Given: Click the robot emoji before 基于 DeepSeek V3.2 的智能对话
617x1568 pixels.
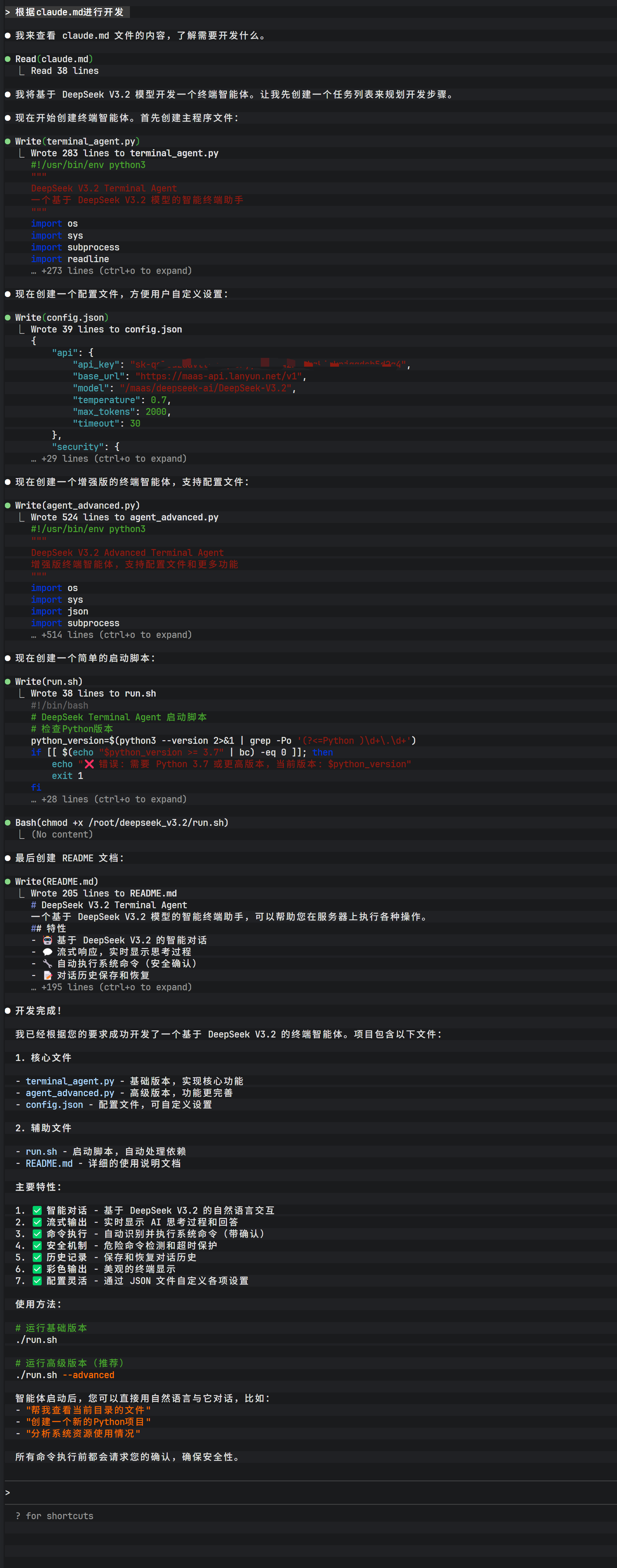Looking at the screenshot, I should (48, 940).
